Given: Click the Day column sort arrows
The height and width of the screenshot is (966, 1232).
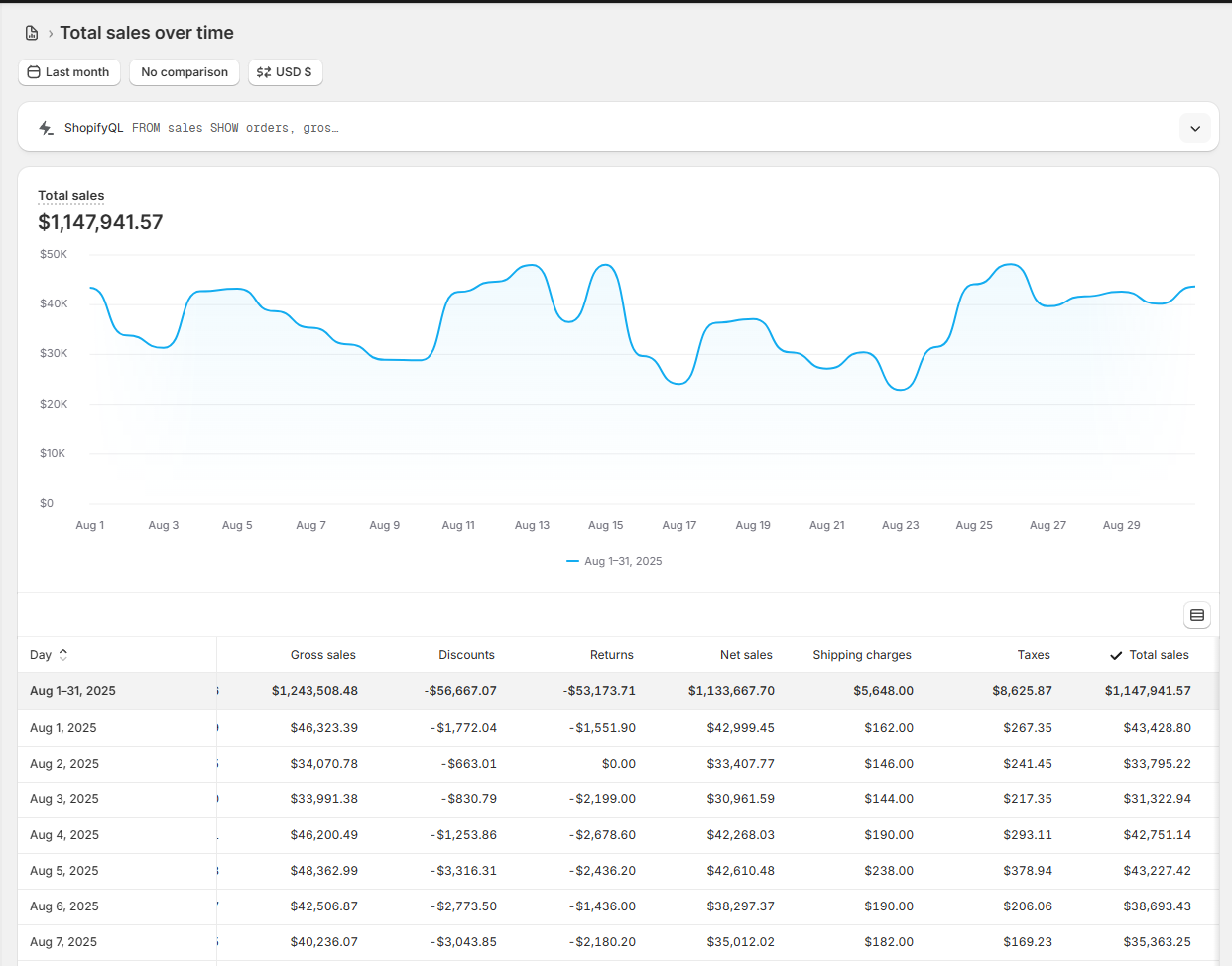Looking at the screenshot, I should tap(63, 655).
